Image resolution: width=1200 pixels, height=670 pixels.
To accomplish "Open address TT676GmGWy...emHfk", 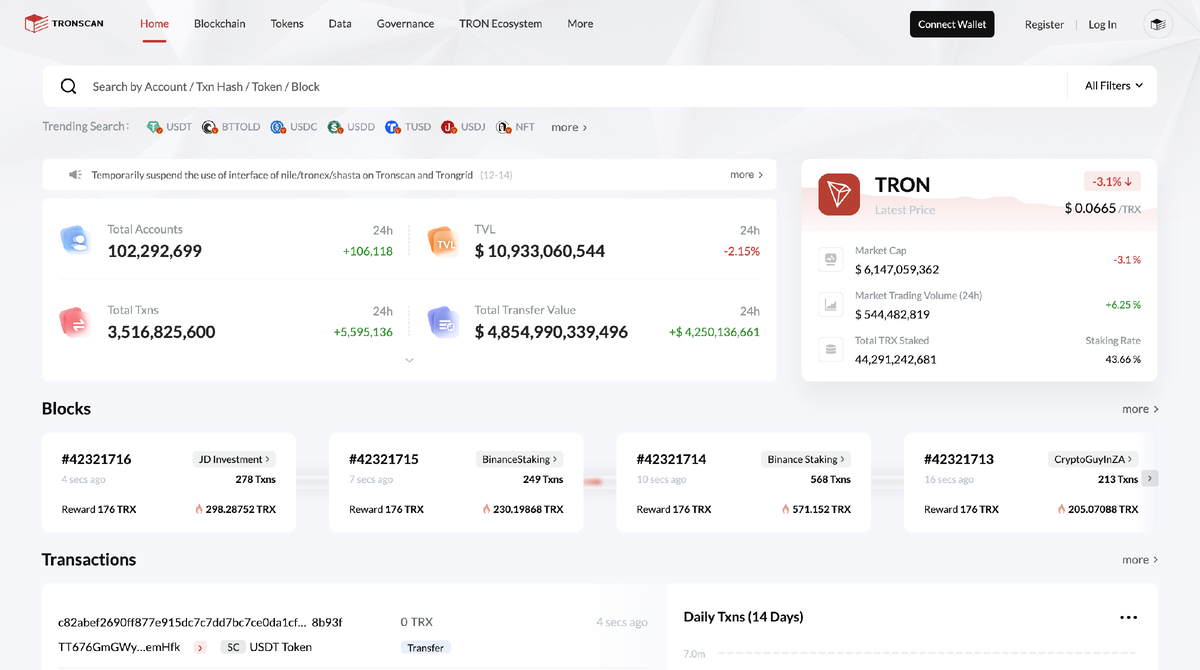I will pyautogui.click(x=119, y=647).
